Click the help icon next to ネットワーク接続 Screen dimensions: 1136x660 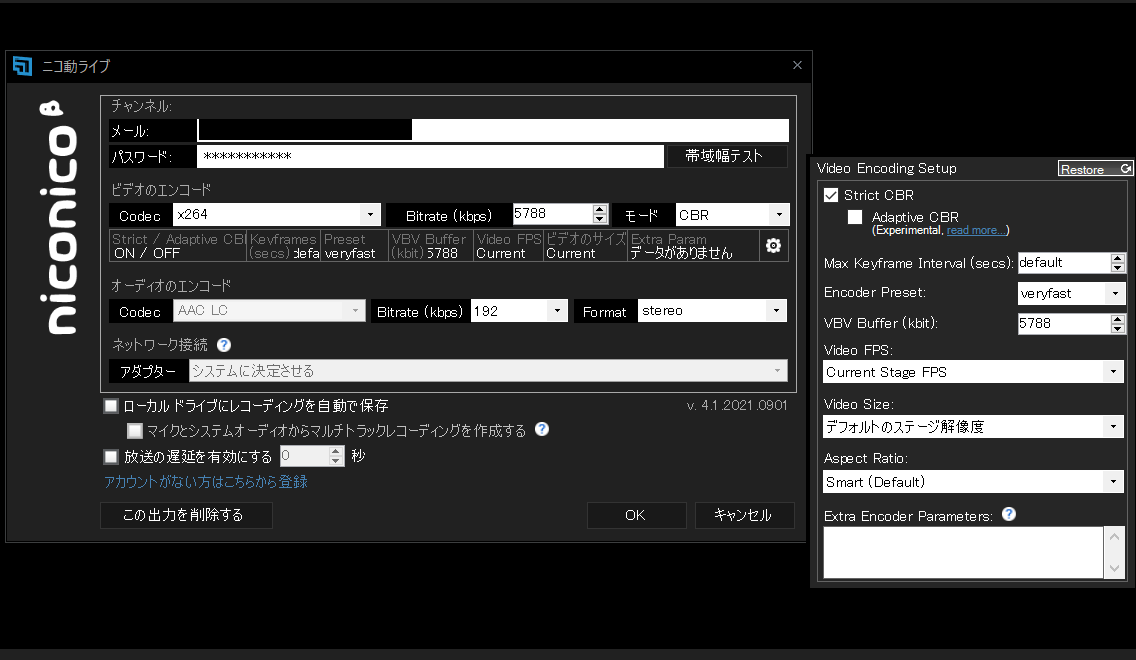pyautogui.click(x=224, y=345)
